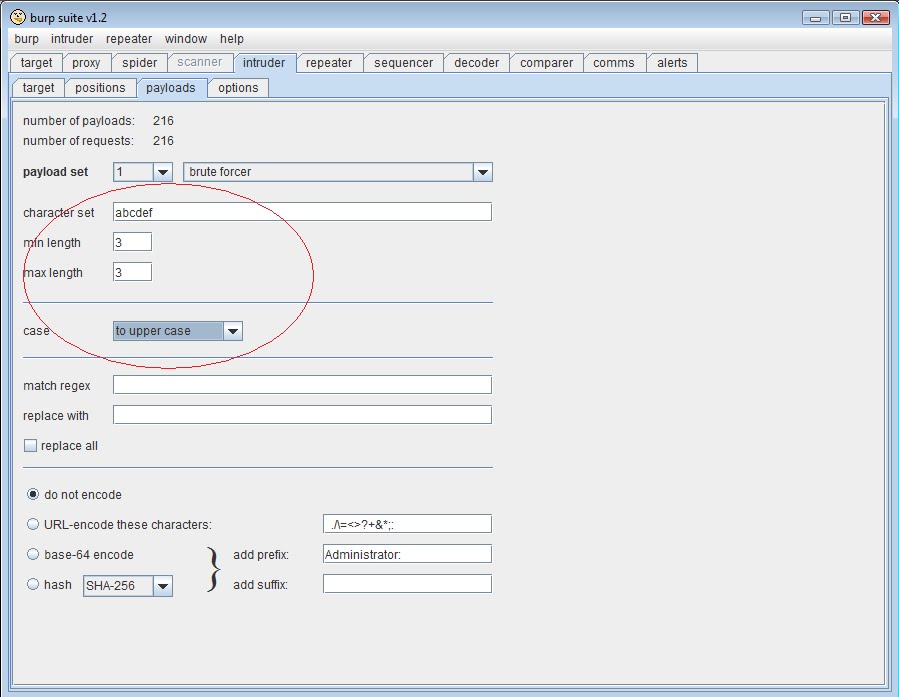
Task: Switch to the decoder tab
Action: point(476,63)
